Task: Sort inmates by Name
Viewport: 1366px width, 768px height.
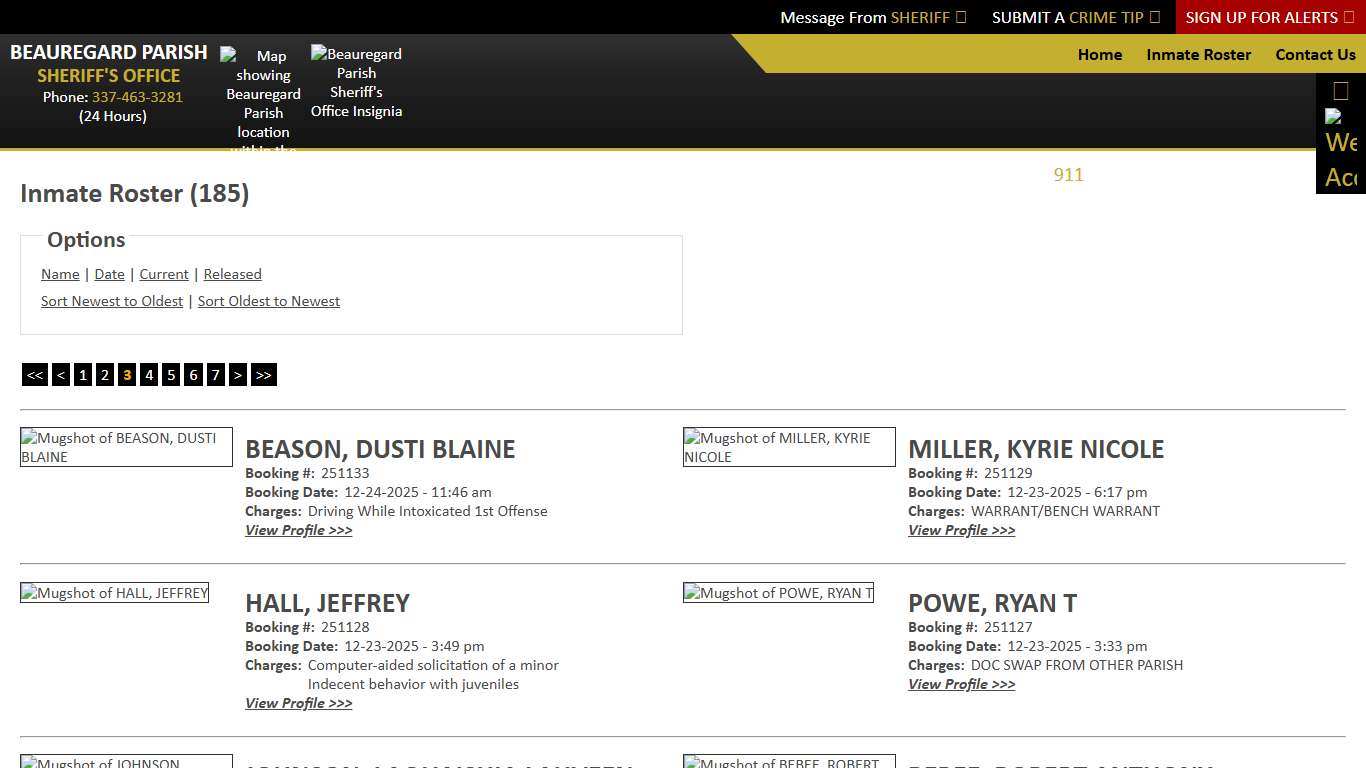Action: (x=60, y=274)
